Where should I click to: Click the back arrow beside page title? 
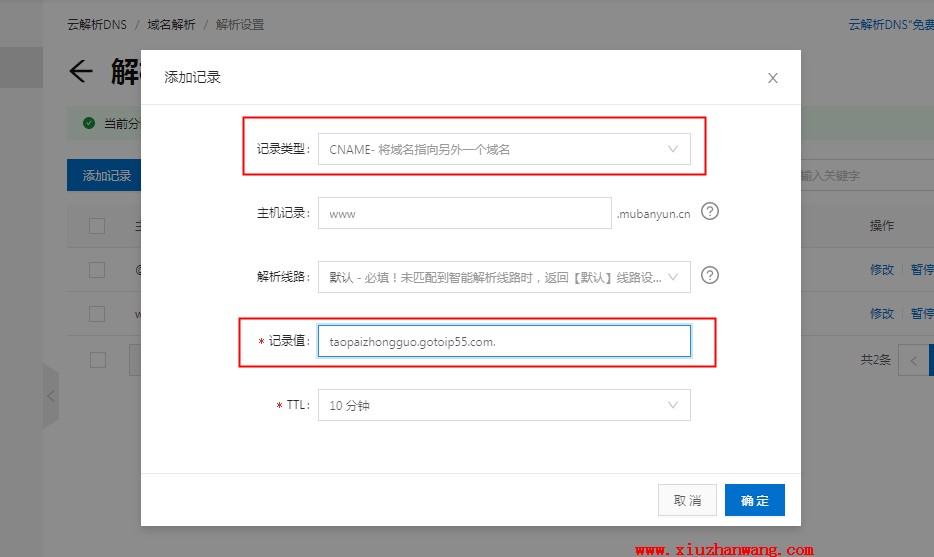coord(80,72)
